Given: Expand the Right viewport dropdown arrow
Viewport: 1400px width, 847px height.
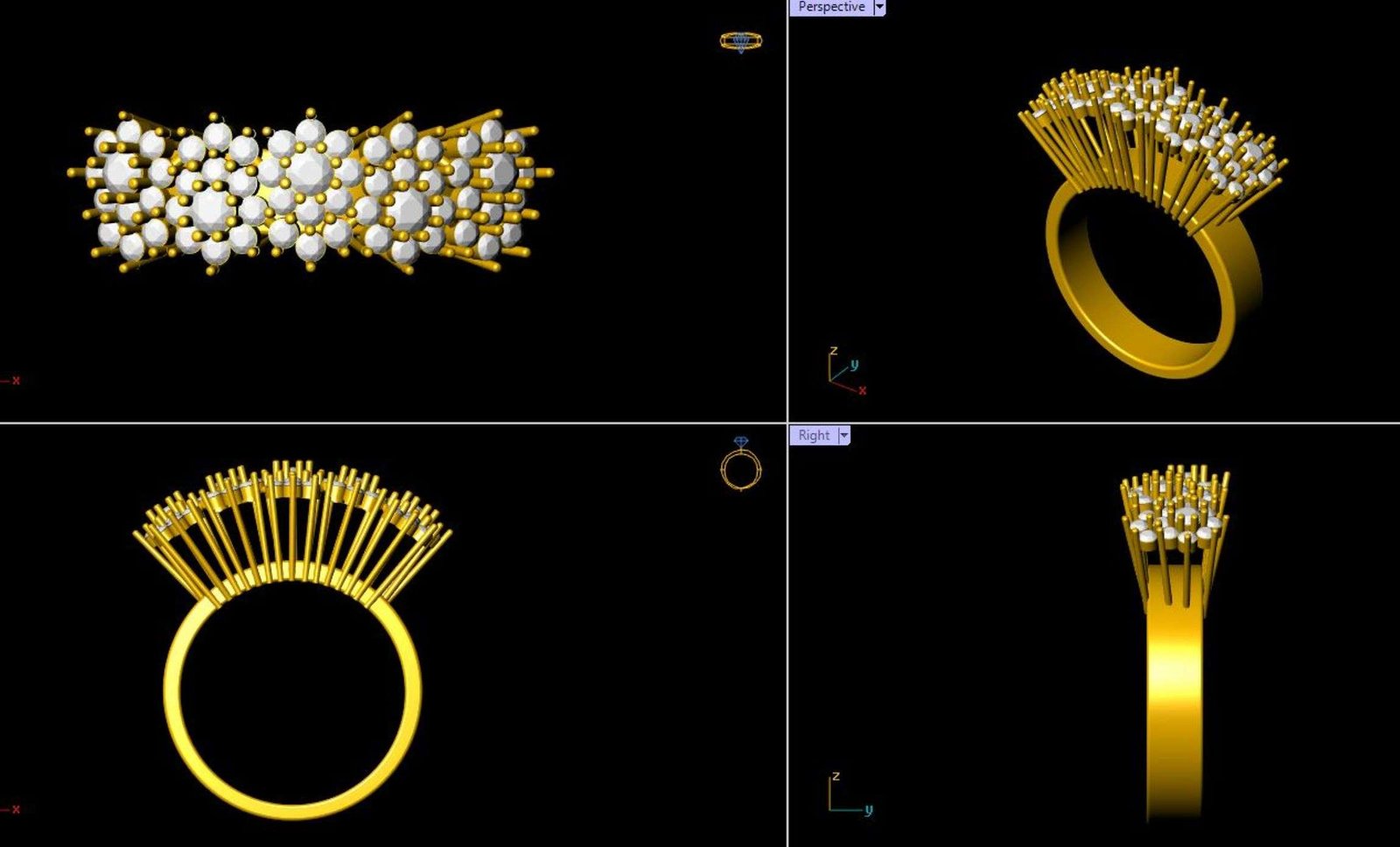Looking at the screenshot, I should click(844, 435).
